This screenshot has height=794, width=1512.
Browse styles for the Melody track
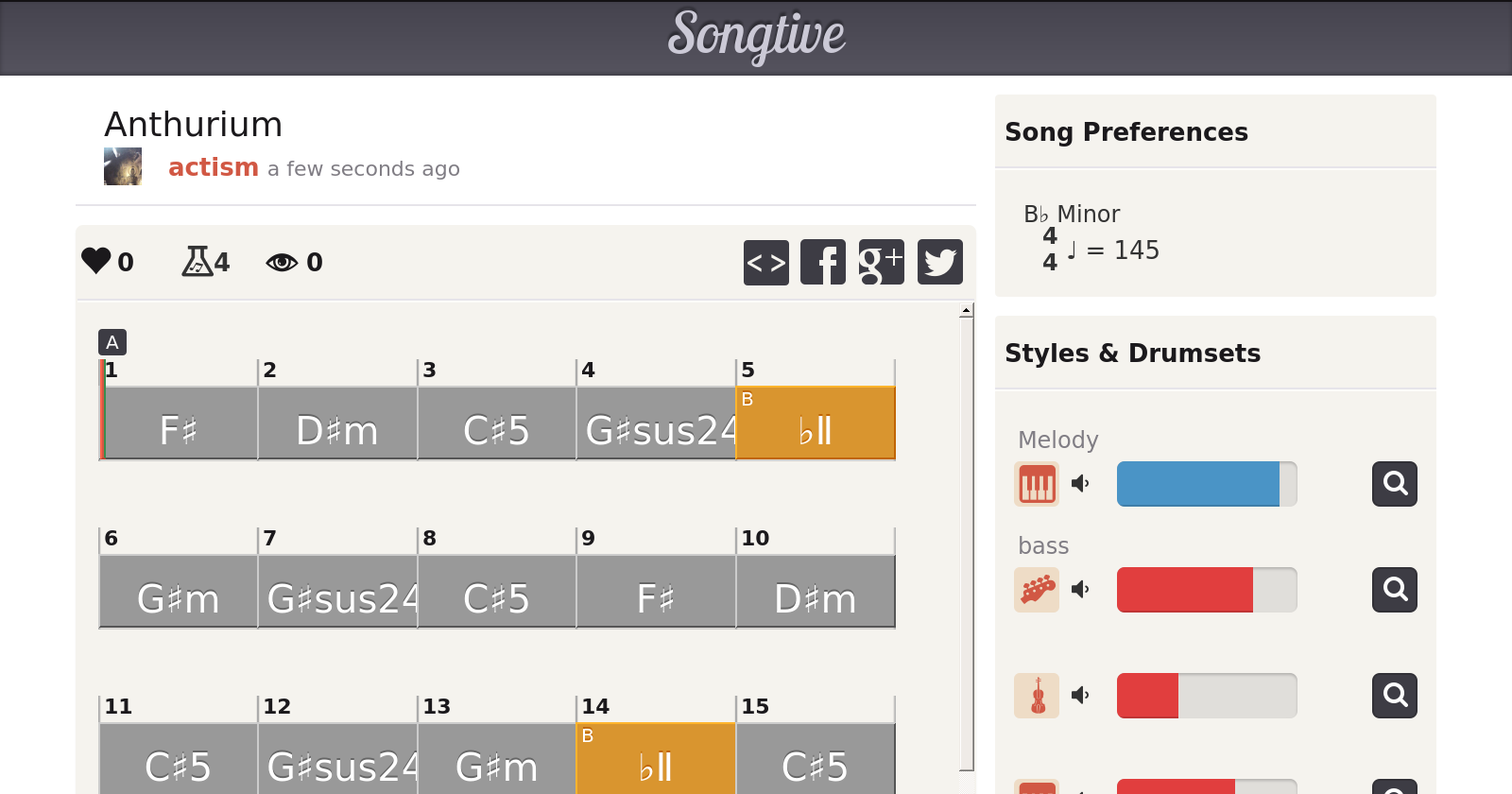point(1394,484)
